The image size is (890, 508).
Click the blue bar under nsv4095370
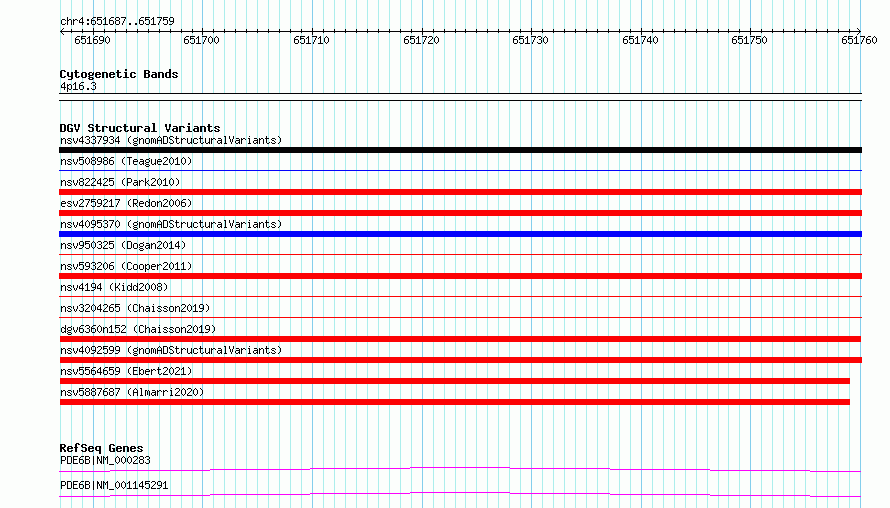[x=460, y=234]
